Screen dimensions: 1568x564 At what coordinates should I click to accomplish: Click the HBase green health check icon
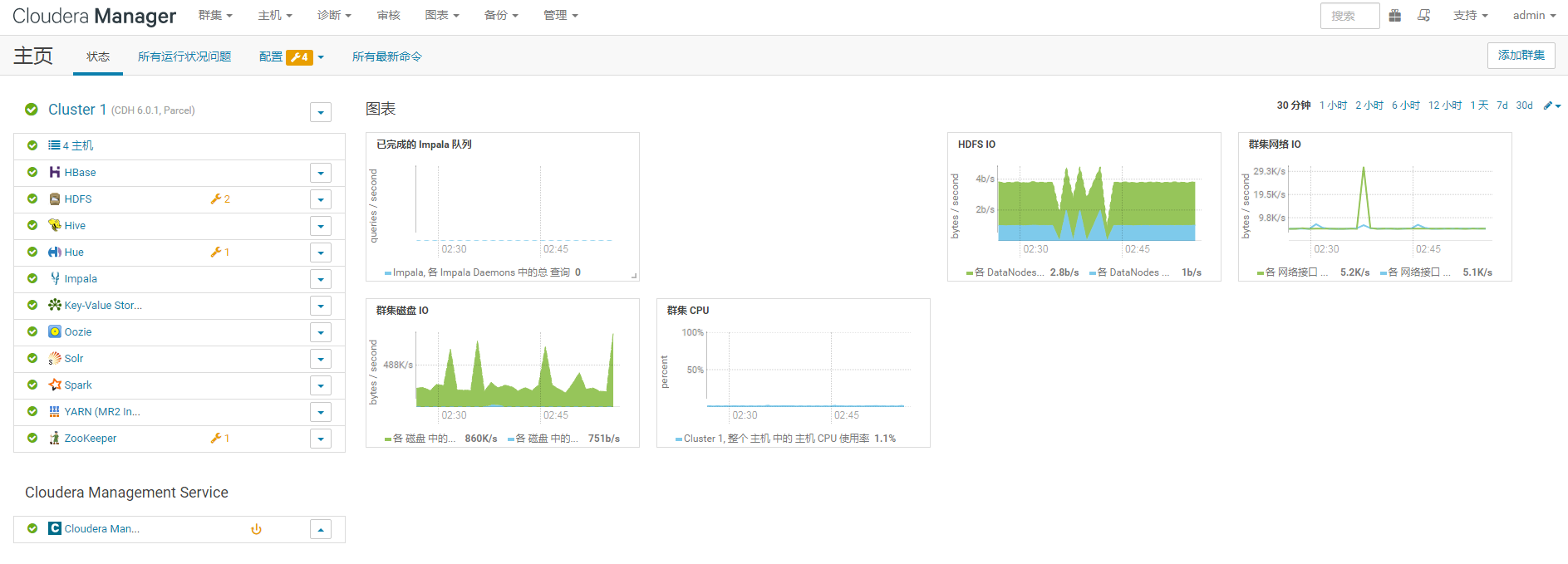click(32, 172)
